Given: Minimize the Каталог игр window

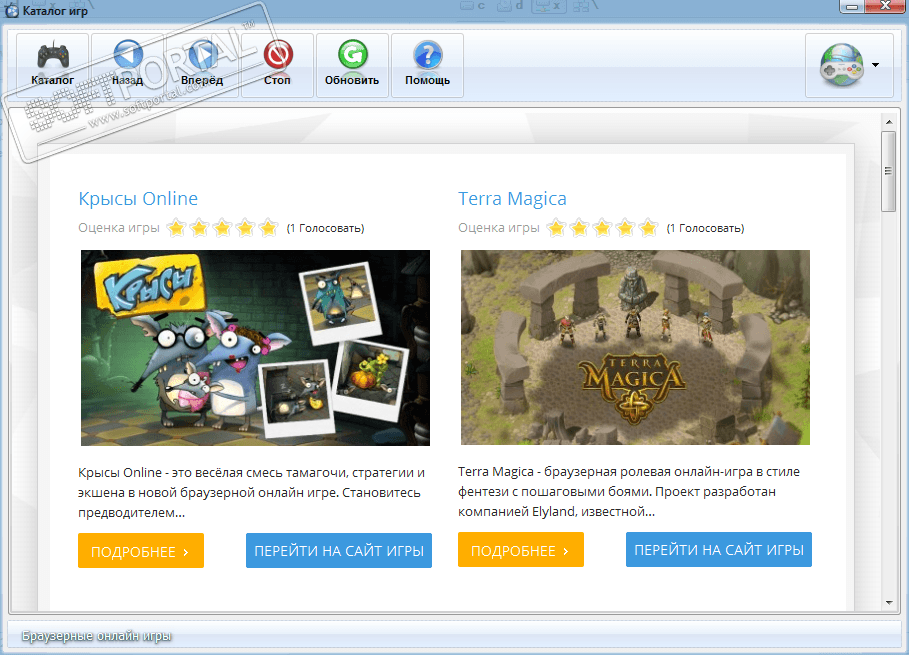Looking at the screenshot, I should [x=852, y=6].
